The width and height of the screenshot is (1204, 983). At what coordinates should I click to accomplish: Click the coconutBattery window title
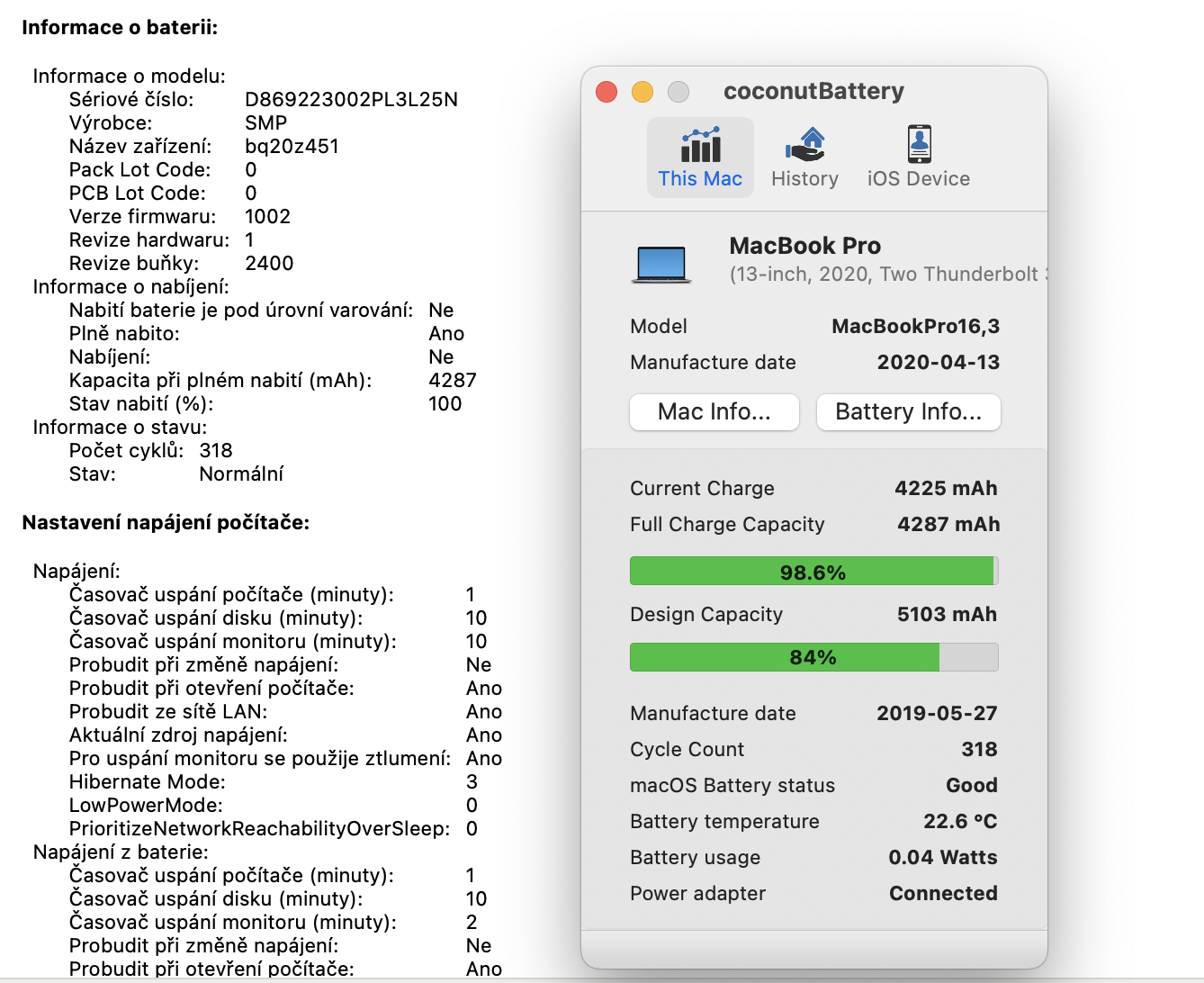[x=813, y=91]
